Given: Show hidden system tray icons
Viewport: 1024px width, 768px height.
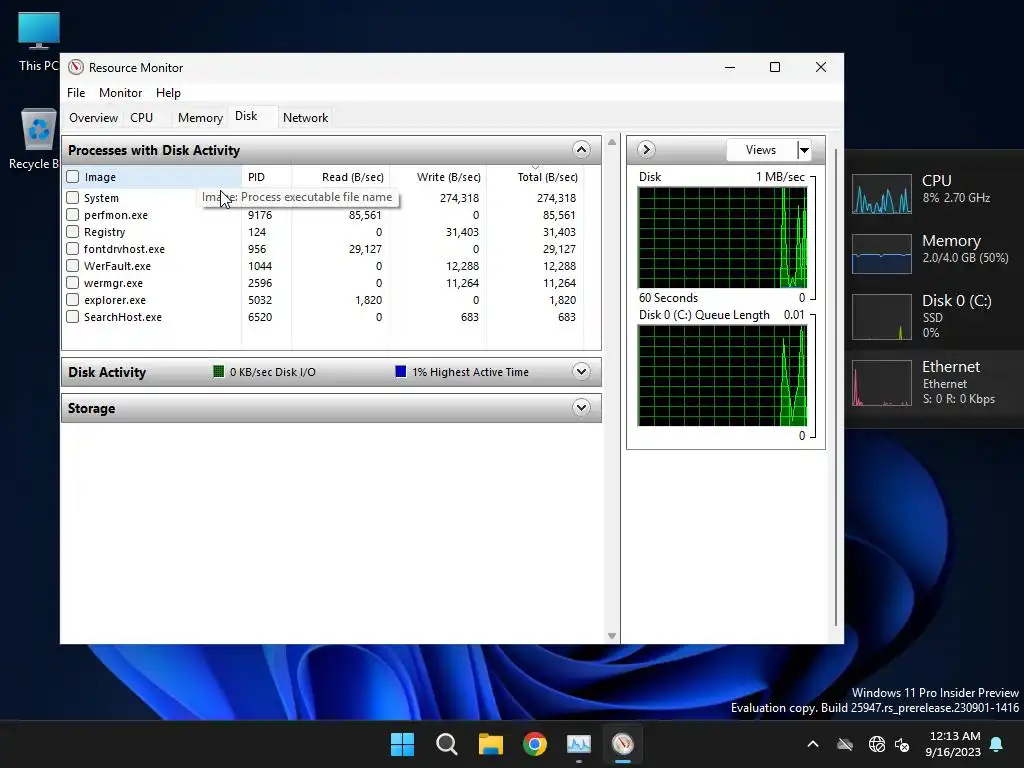Looking at the screenshot, I should tap(813, 744).
